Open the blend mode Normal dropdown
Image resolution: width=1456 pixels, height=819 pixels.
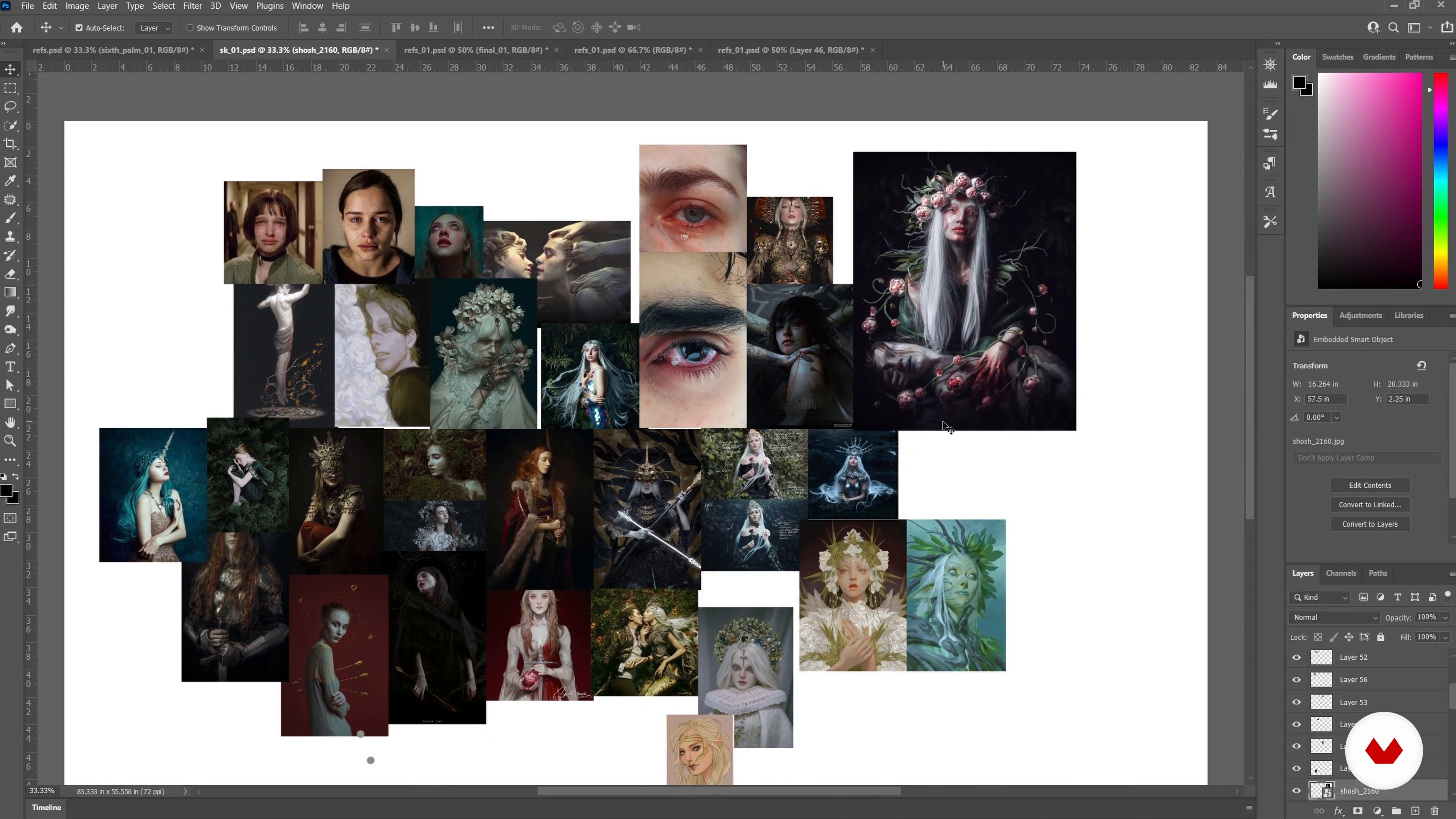(1335, 617)
